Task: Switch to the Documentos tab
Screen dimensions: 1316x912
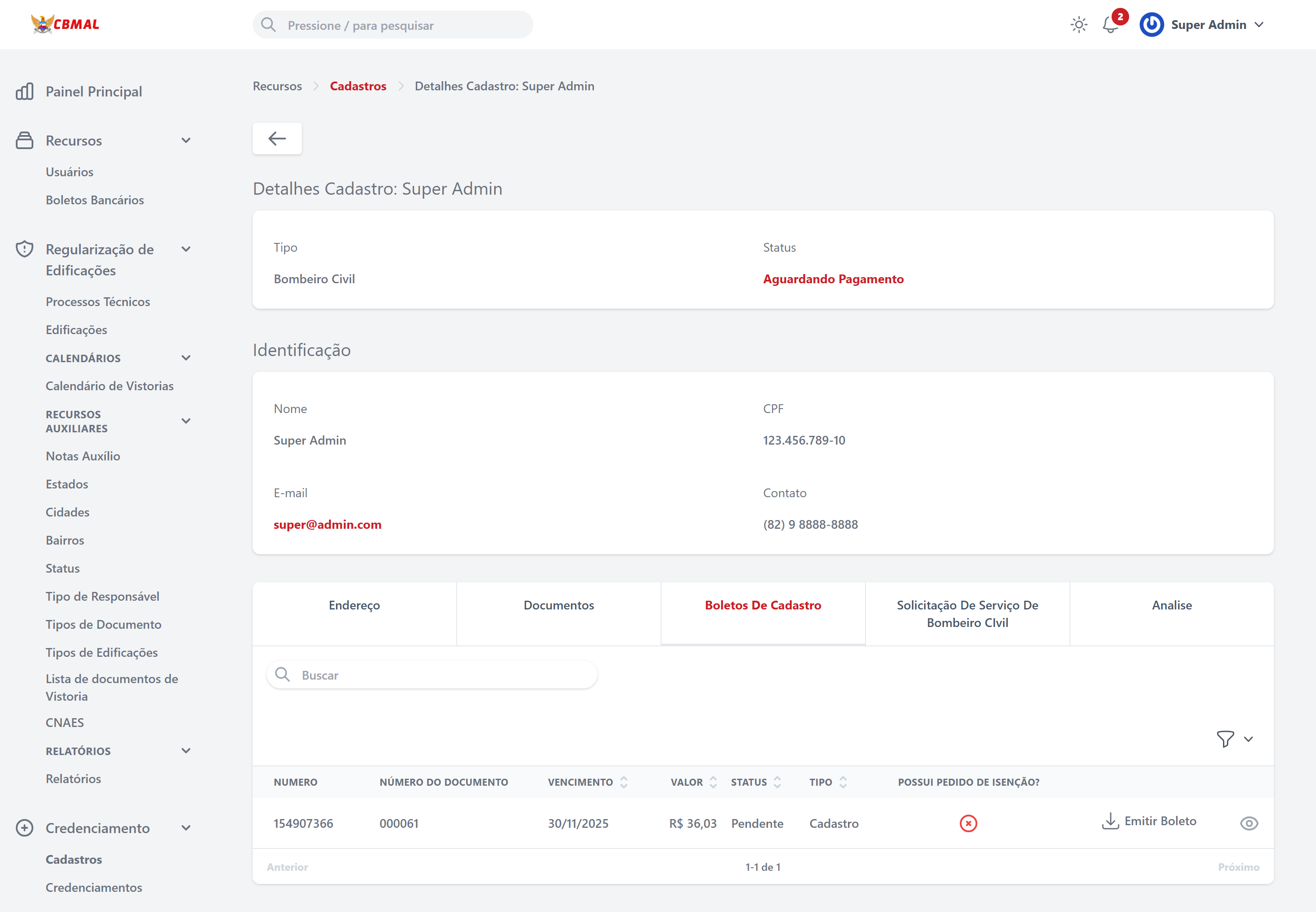Action: pyautogui.click(x=558, y=605)
